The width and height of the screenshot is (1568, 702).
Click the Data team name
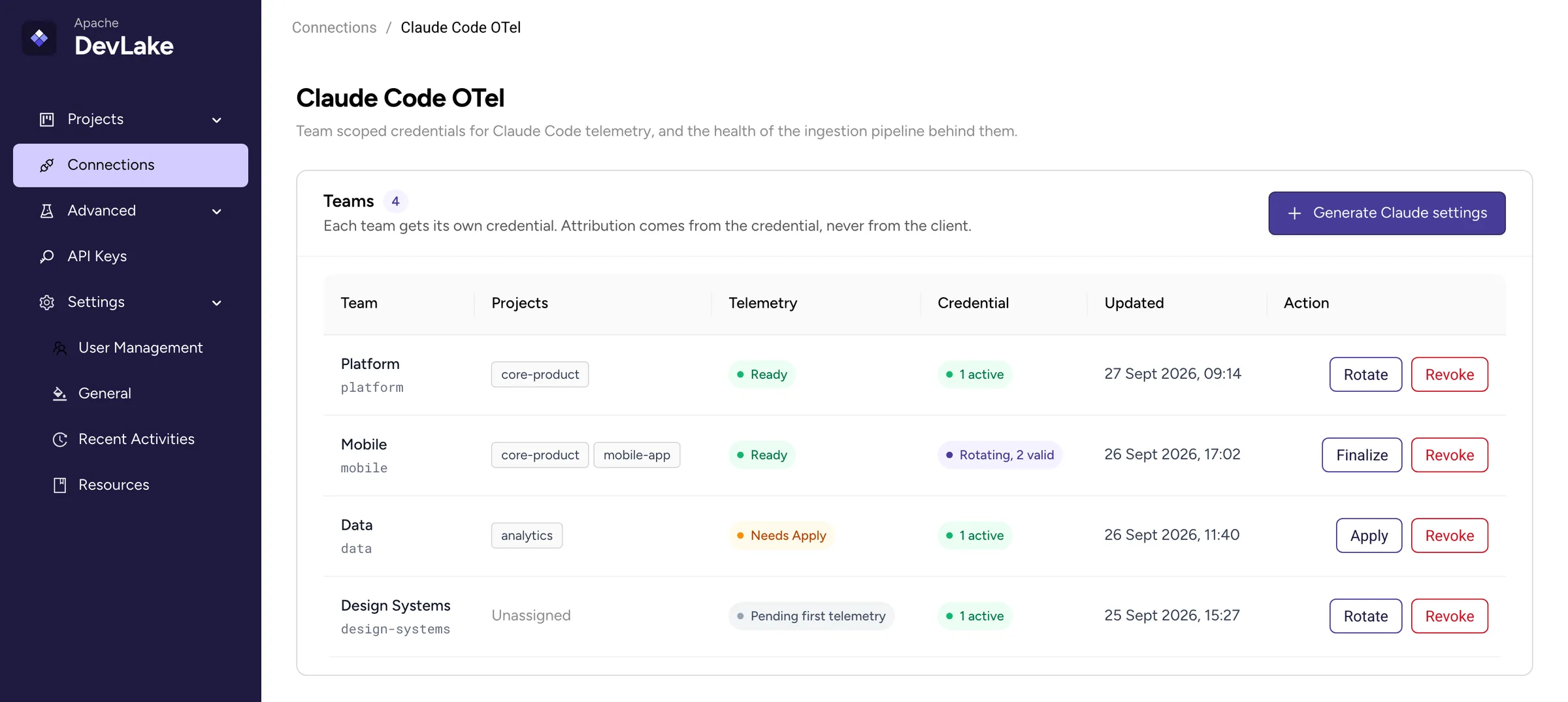pos(357,525)
